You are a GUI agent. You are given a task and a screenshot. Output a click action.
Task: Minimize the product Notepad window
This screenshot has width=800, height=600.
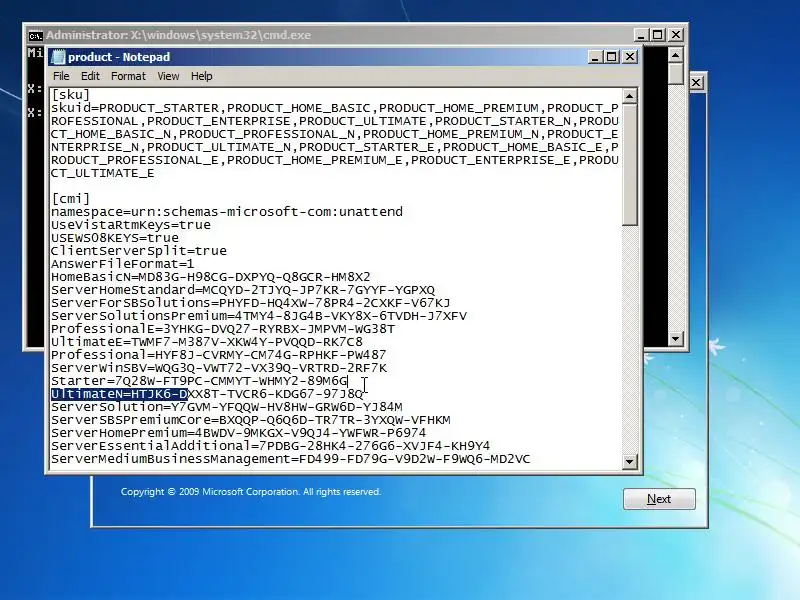594,57
